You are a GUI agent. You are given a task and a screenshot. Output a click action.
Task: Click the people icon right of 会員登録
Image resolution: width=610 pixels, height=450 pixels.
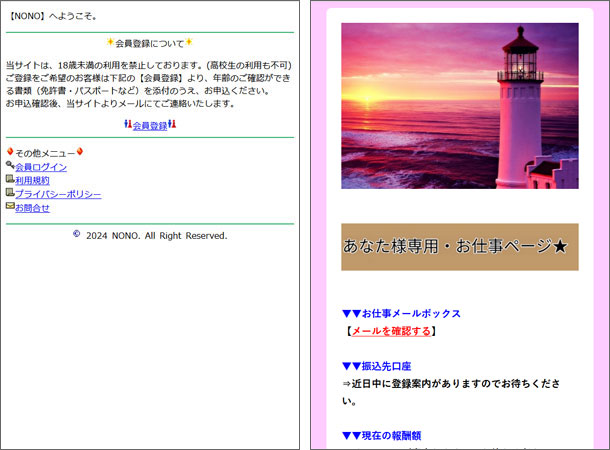click(x=172, y=125)
